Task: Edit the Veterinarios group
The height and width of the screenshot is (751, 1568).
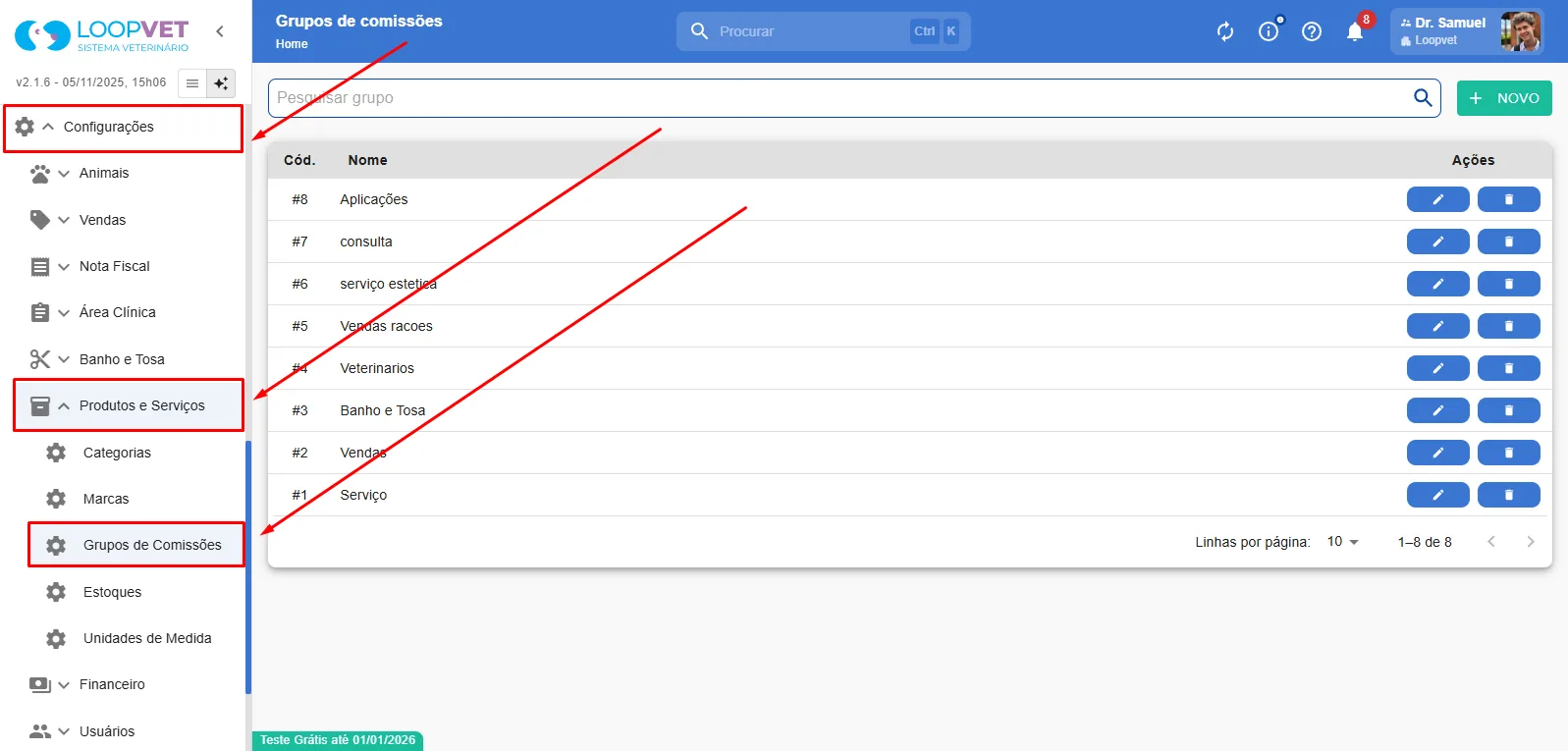Action: click(x=1437, y=368)
